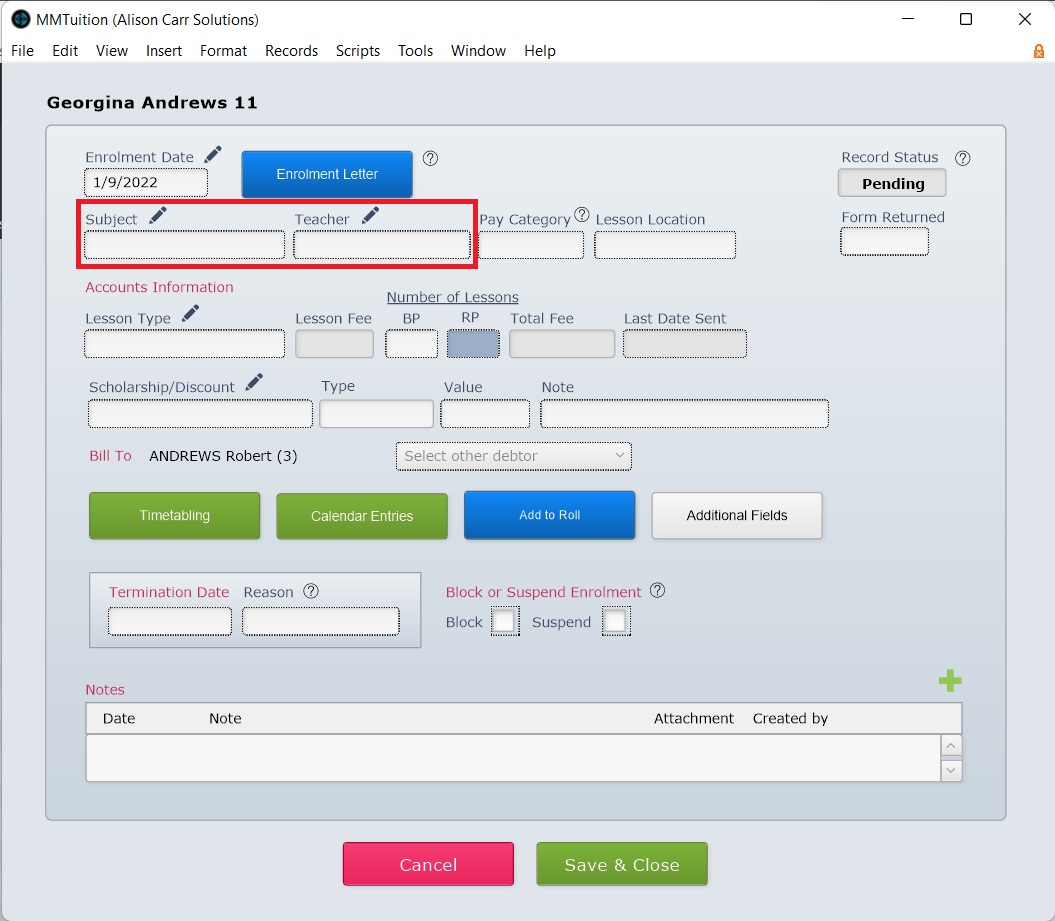Click the Lesson Type field
This screenshot has width=1055, height=921.
click(x=184, y=344)
